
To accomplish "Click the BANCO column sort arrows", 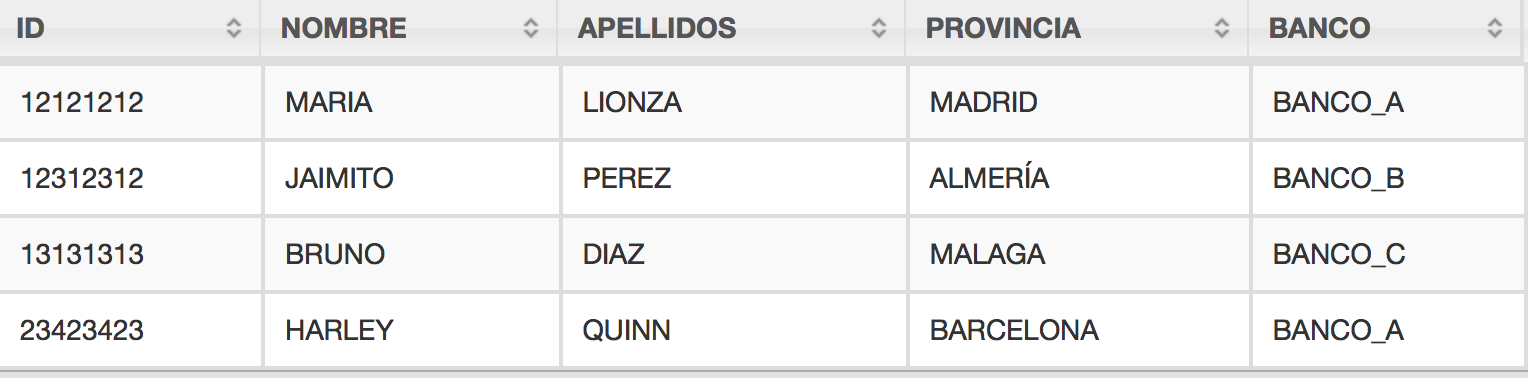I will (x=1495, y=28).
